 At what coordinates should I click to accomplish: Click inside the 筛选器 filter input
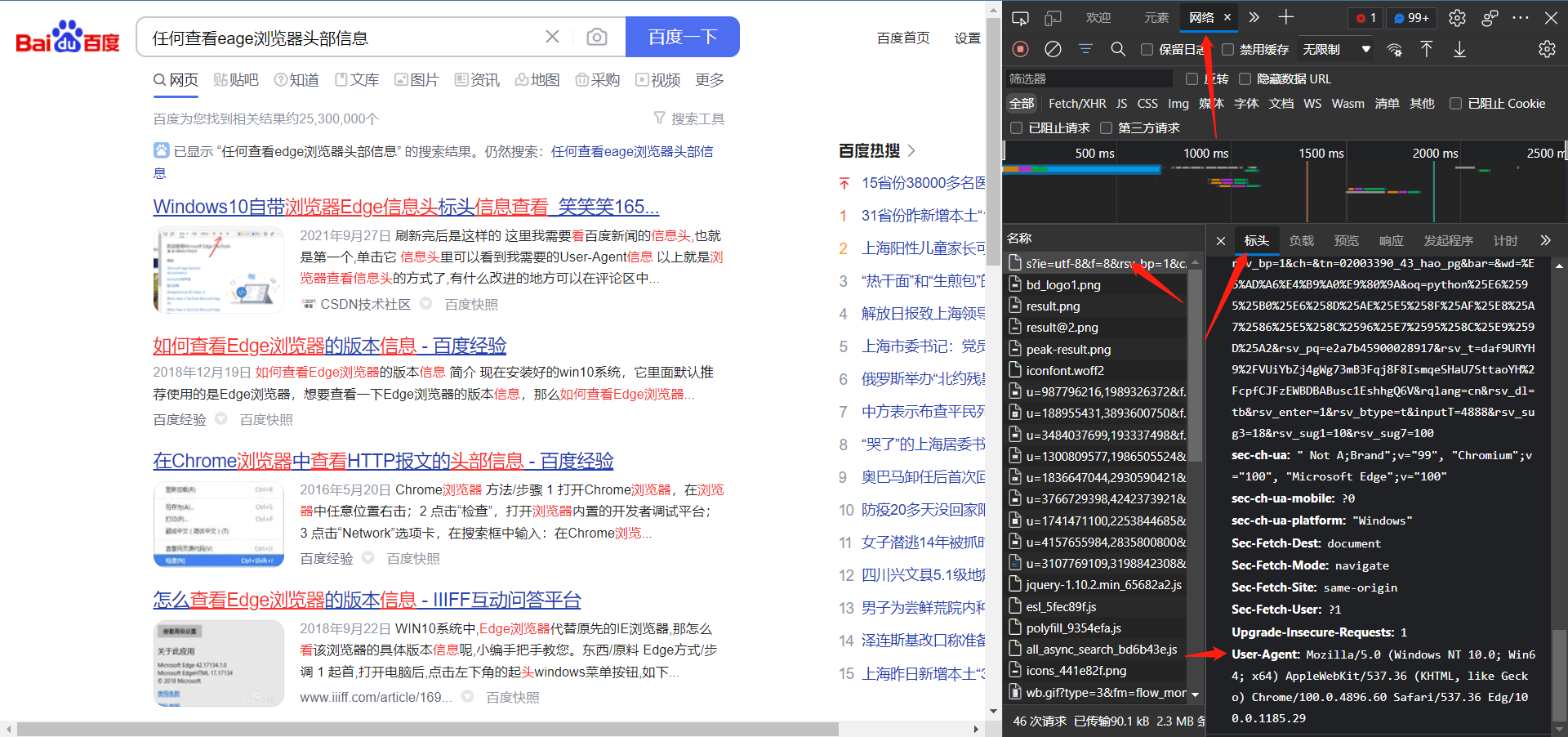1090,79
